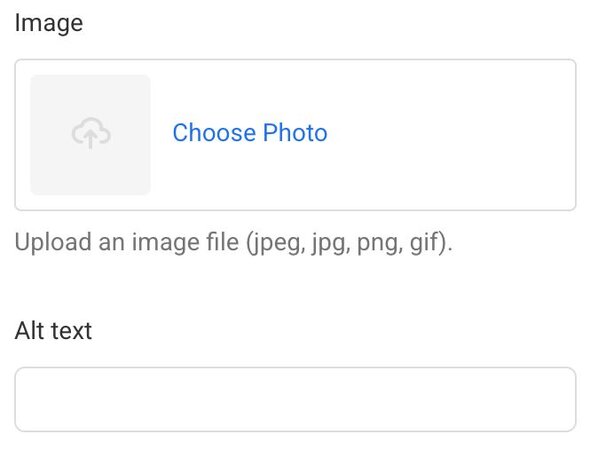Click the light gray upload tile
598x458 pixels.
click(90, 135)
